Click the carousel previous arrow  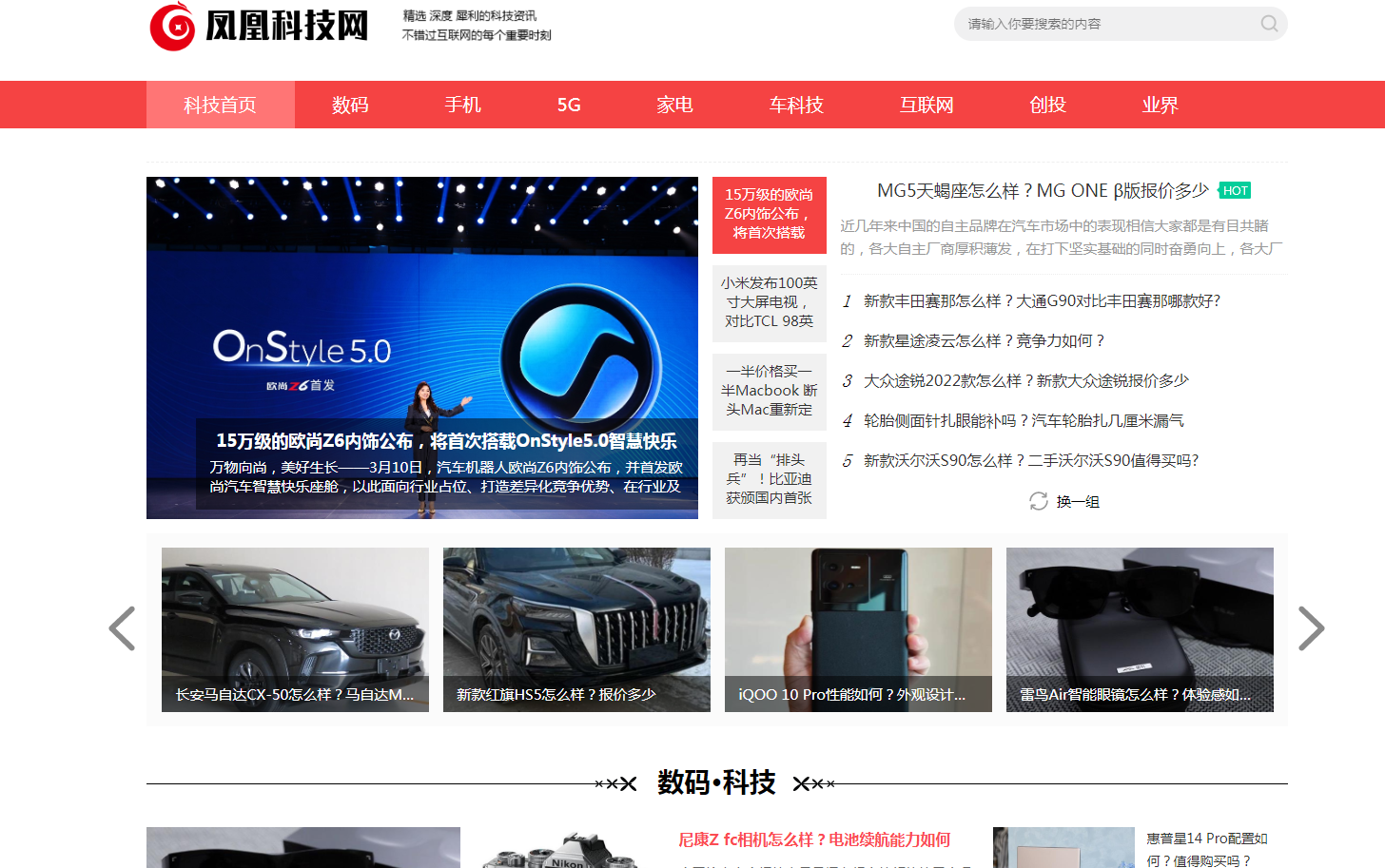click(x=122, y=628)
